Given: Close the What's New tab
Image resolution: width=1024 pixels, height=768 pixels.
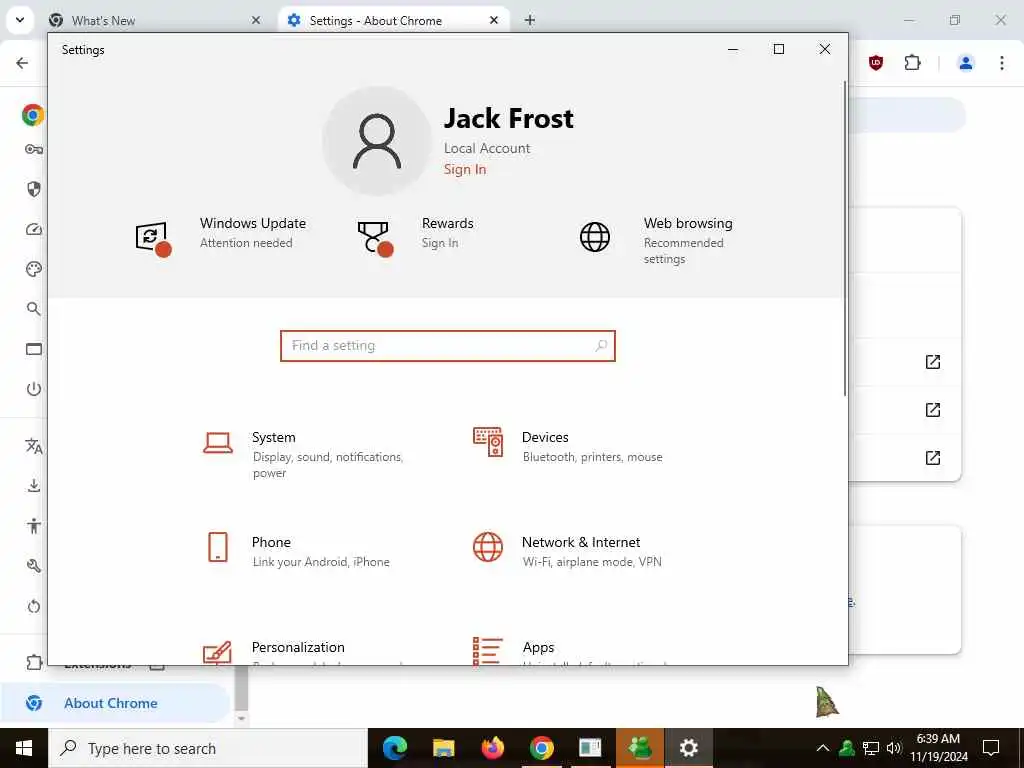Looking at the screenshot, I should click(x=256, y=20).
